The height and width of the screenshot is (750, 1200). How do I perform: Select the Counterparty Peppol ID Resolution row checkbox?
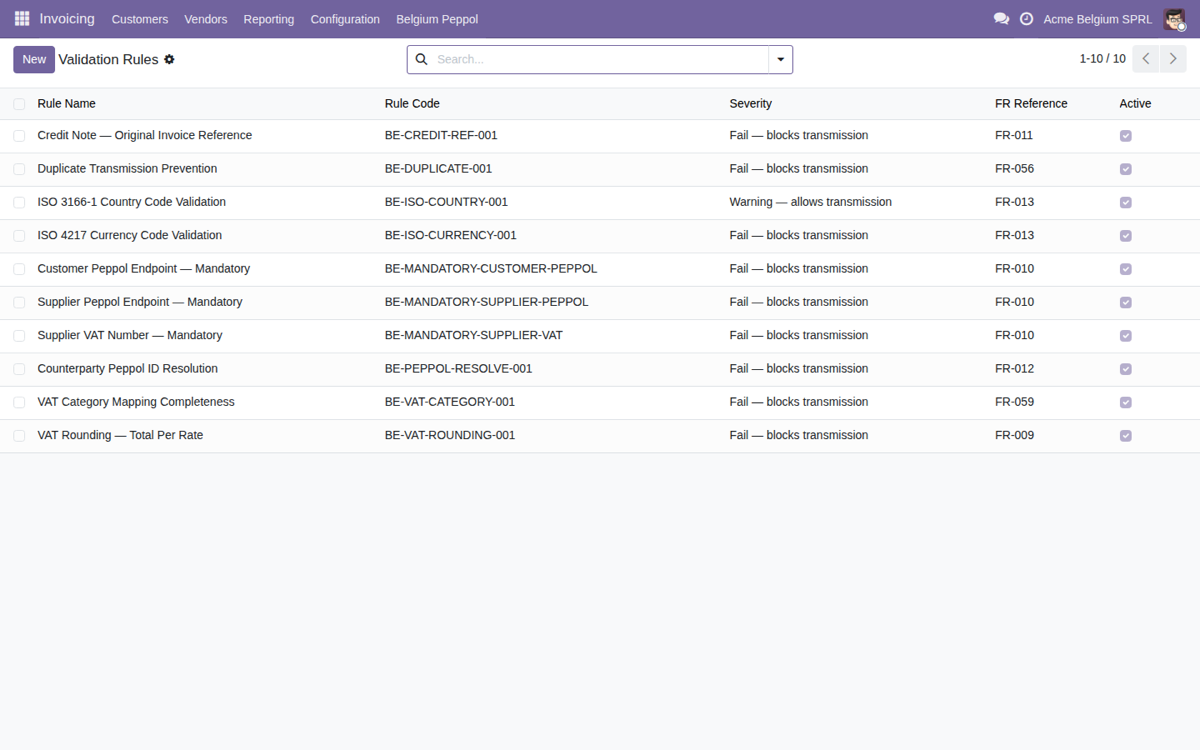(x=19, y=369)
